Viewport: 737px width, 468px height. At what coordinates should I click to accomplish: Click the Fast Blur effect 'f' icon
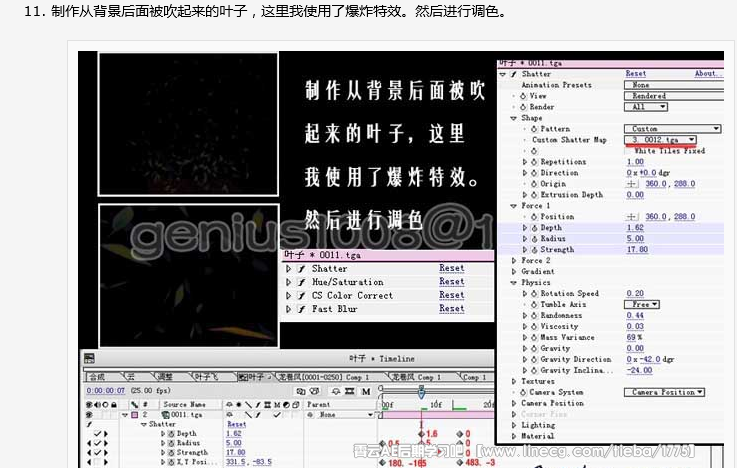(302, 309)
